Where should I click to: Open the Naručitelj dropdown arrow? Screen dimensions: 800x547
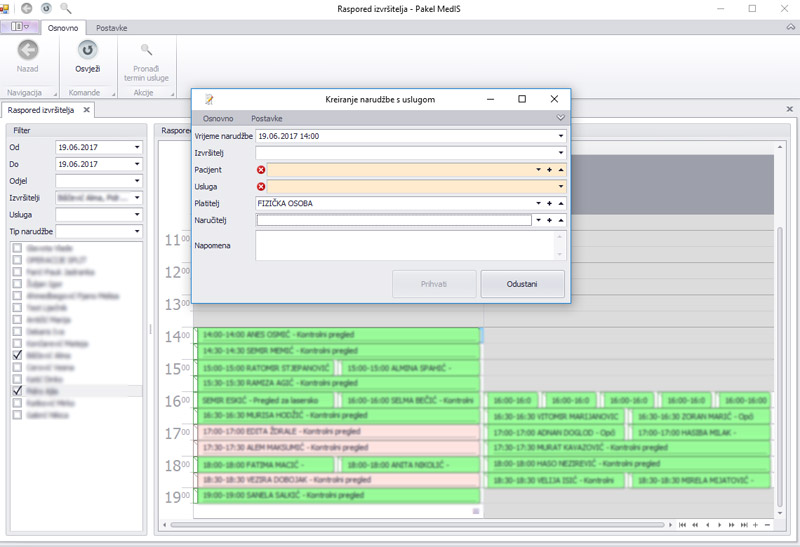pos(538,220)
